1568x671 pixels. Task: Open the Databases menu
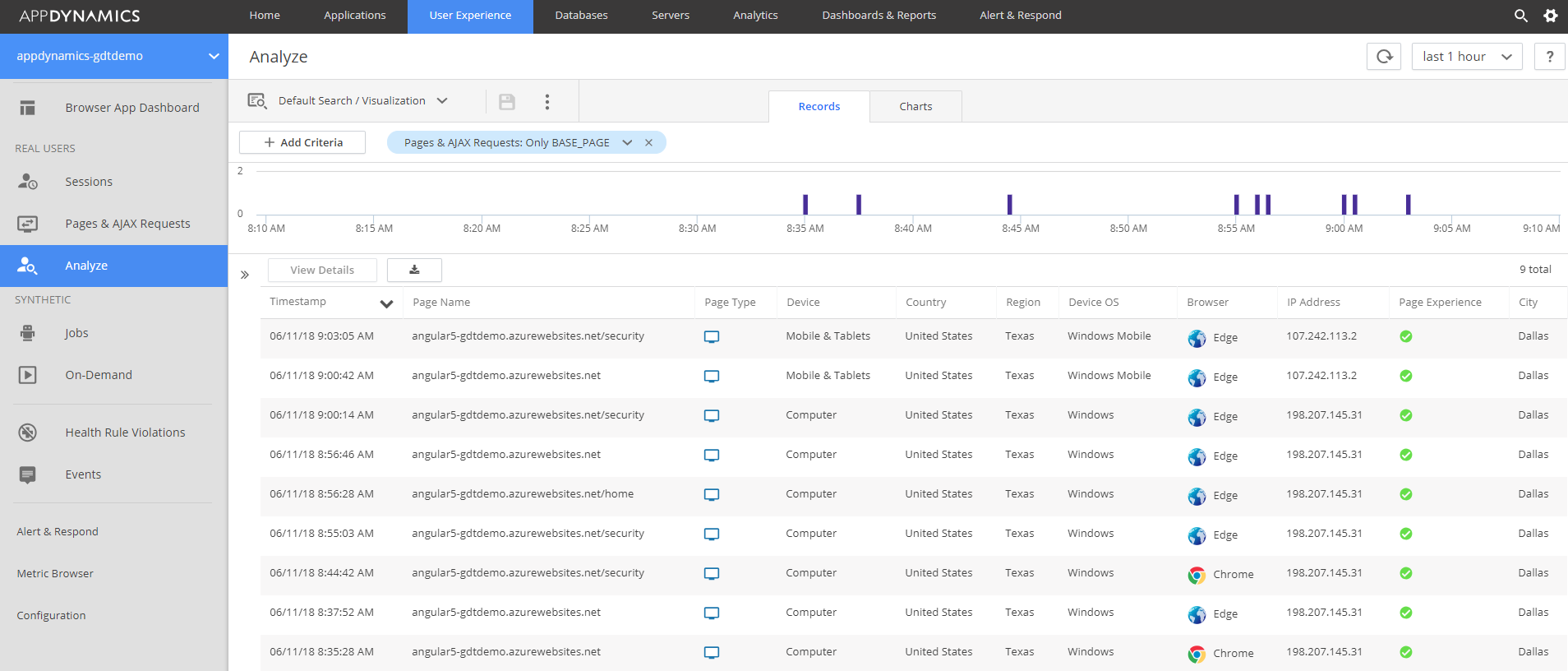point(581,16)
